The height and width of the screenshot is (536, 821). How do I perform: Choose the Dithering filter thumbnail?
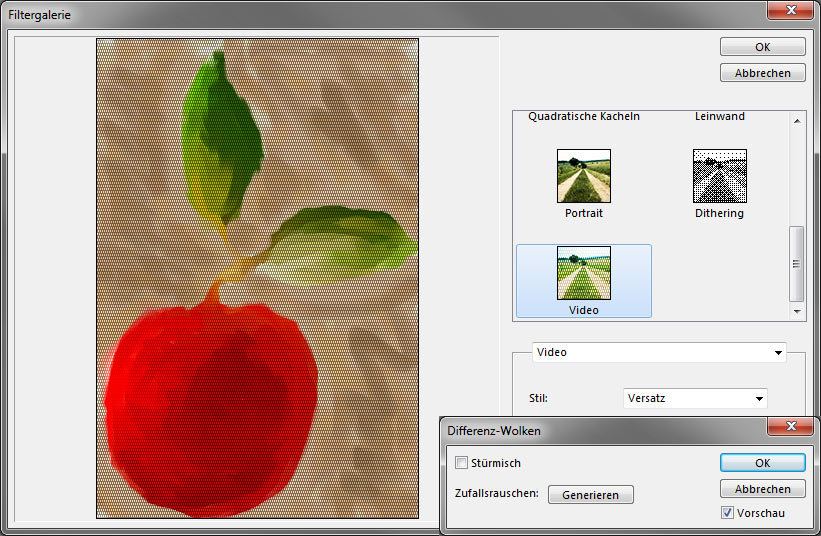[x=719, y=177]
